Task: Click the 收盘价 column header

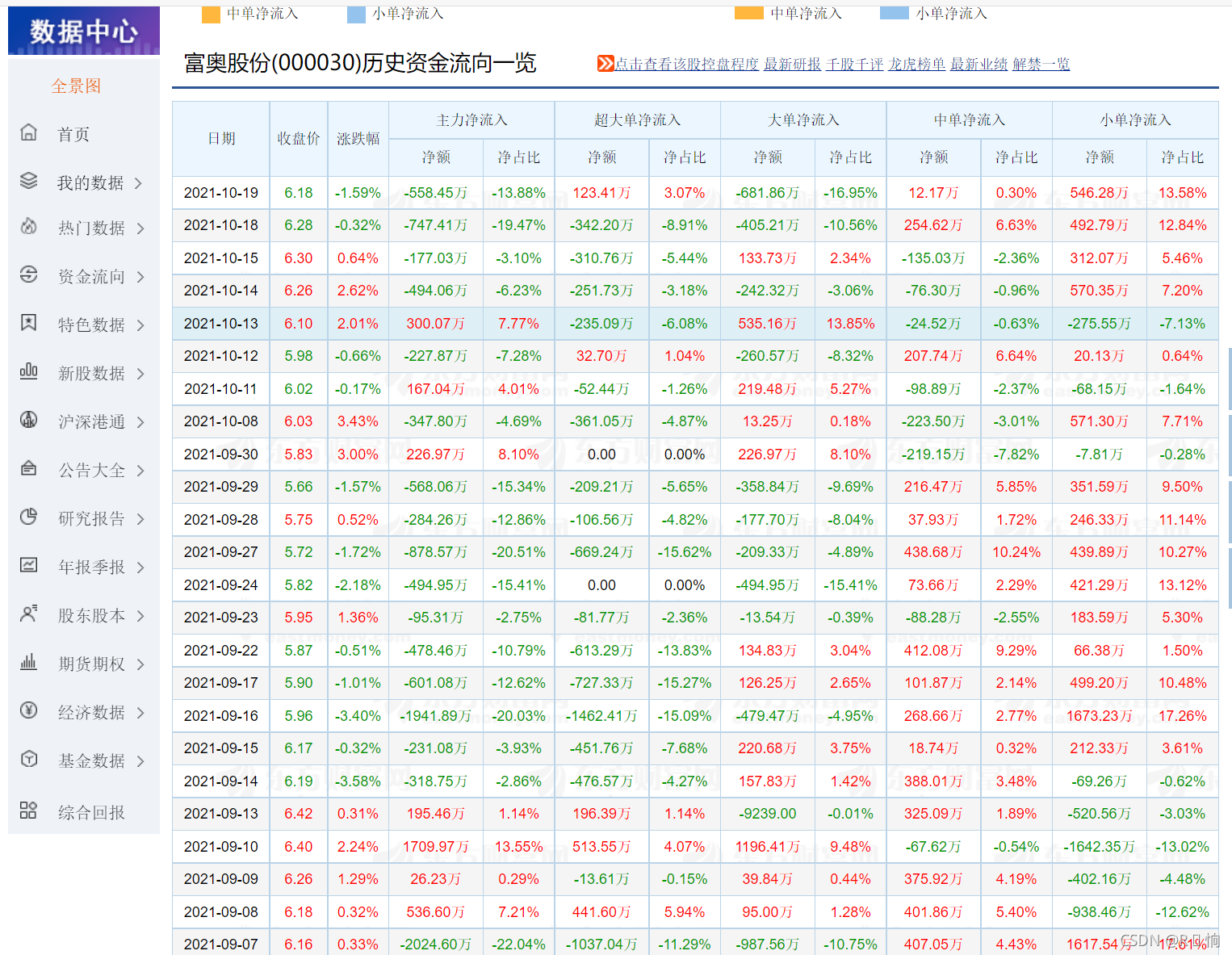Action: (299, 139)
